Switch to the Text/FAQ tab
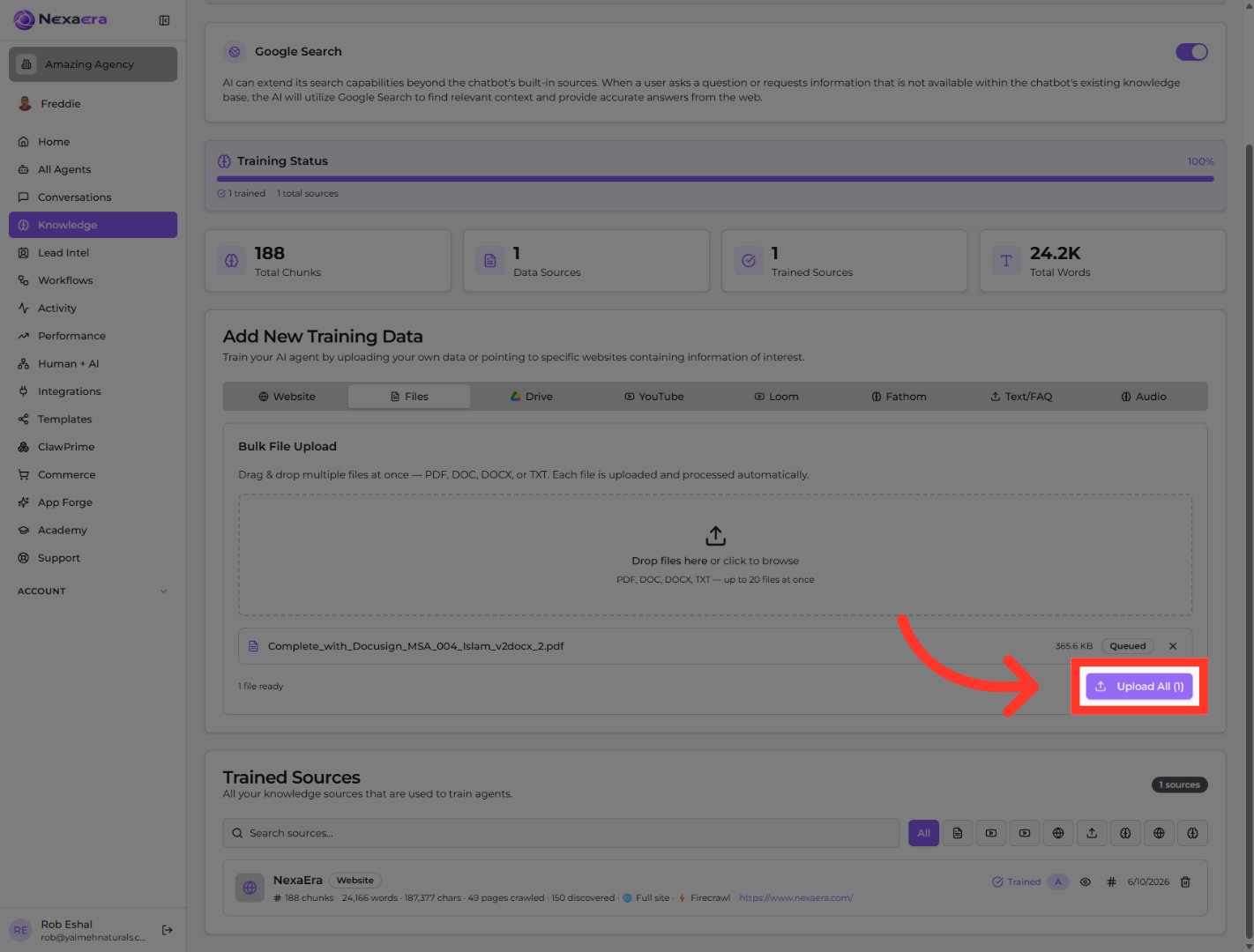Viewport: 1254px width, 952px height. point(1021,397)
